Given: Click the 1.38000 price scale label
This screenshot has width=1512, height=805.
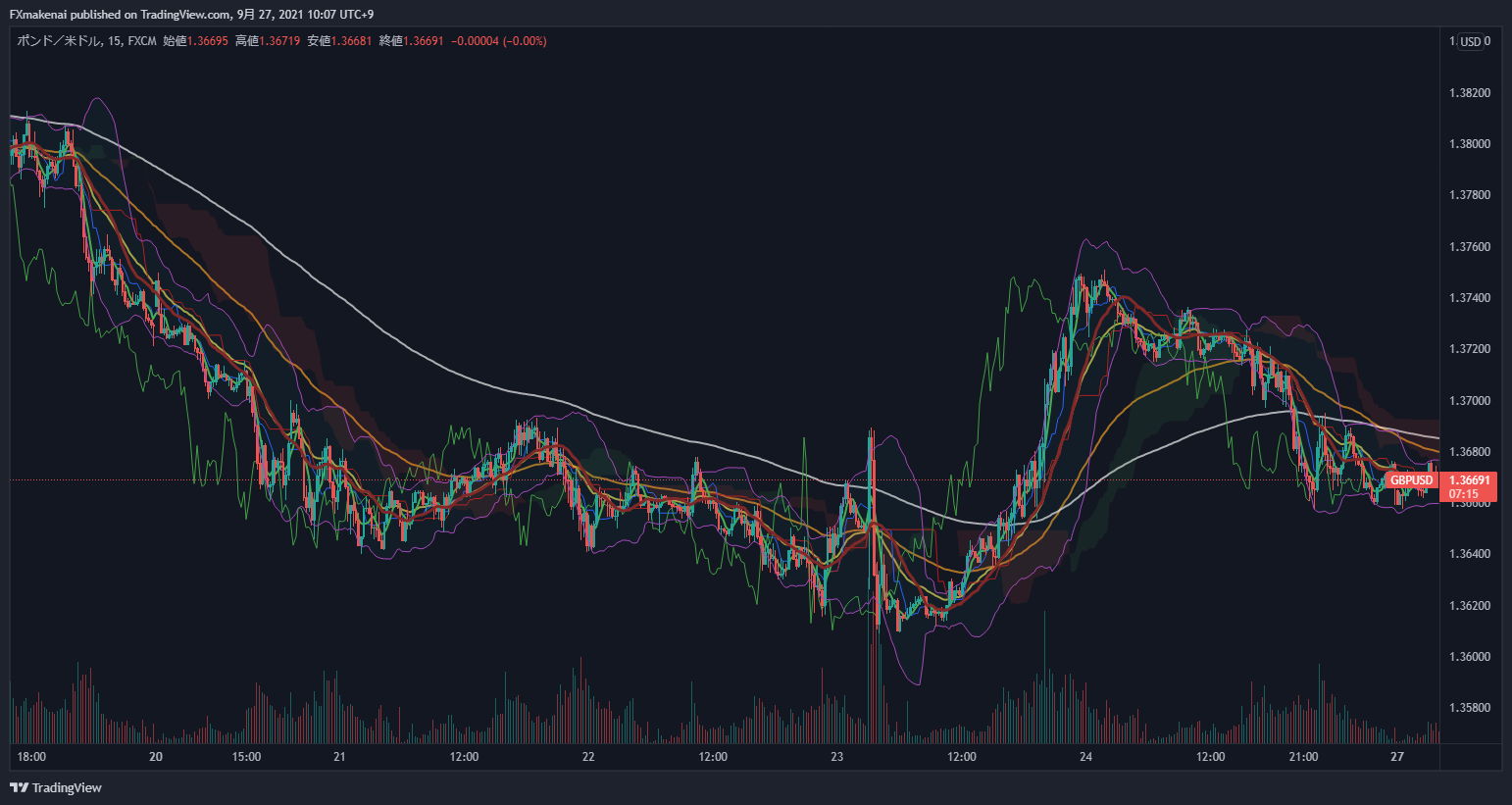Looking at the screenshot, I should [x=1470, y=144].
